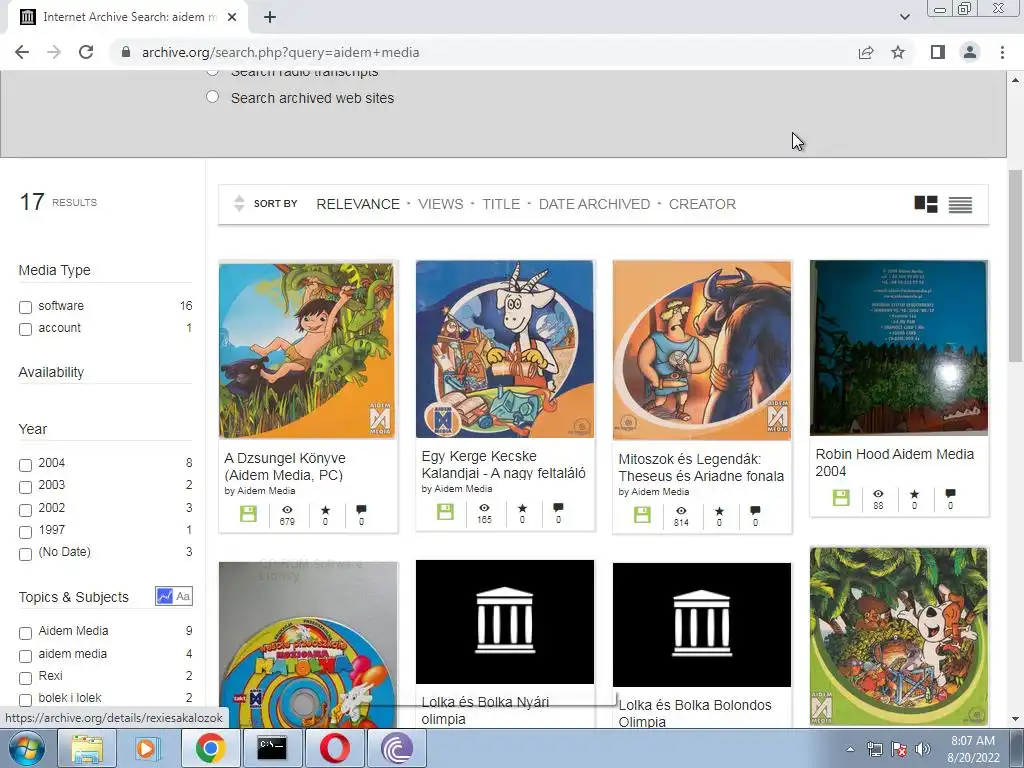The width and height of the screenshot is (1024, 768).
Task: Click software icon on A Dzsungel Könyve card
Action: [x=248, y=514]
